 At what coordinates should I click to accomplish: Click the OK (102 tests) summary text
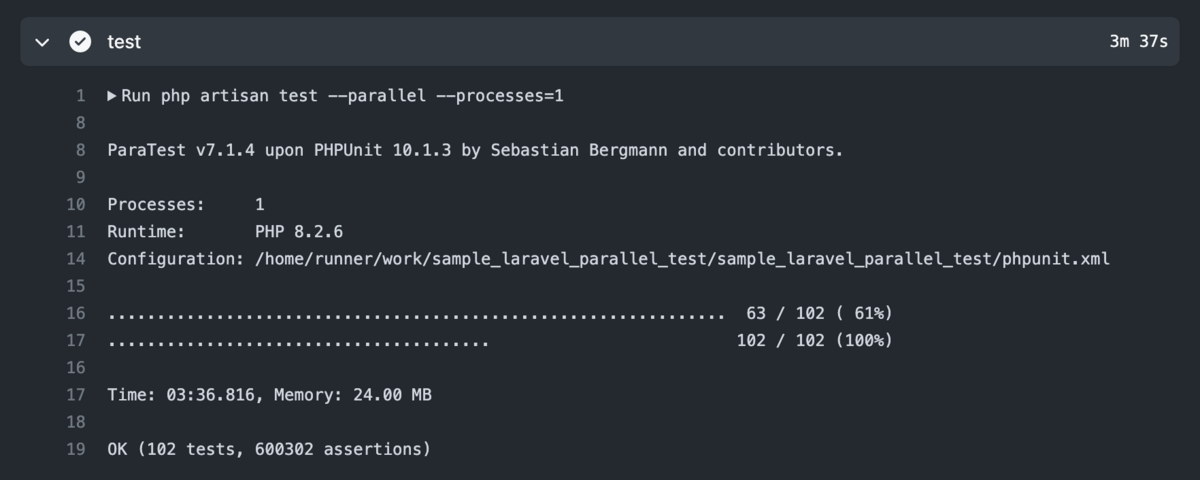pyautogui.click(x=269, y=449)
